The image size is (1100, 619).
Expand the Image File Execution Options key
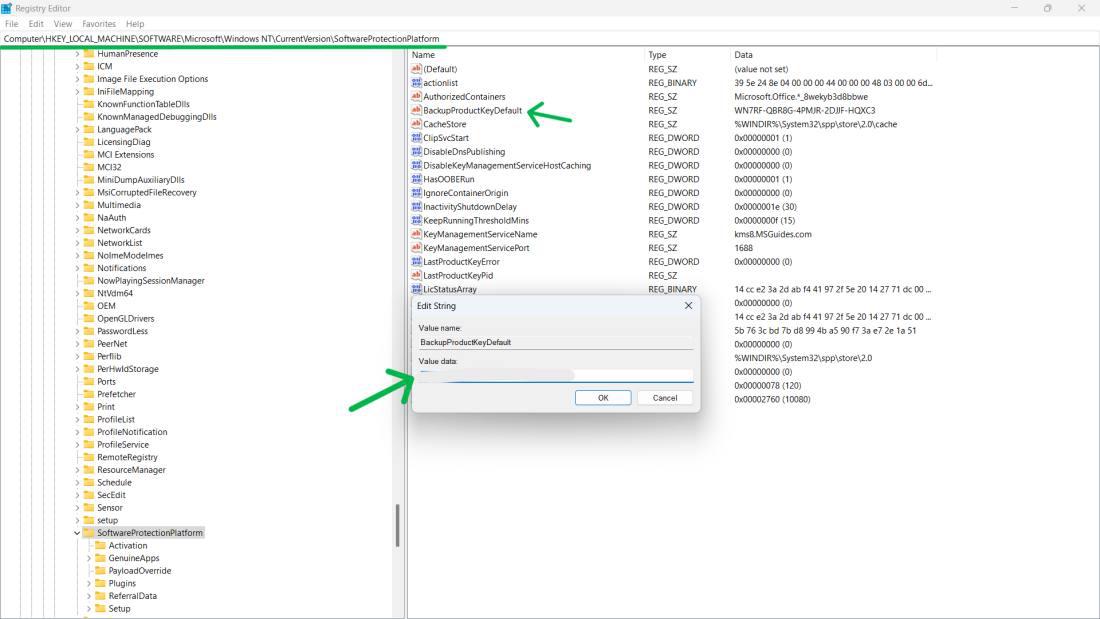point(77,79)
